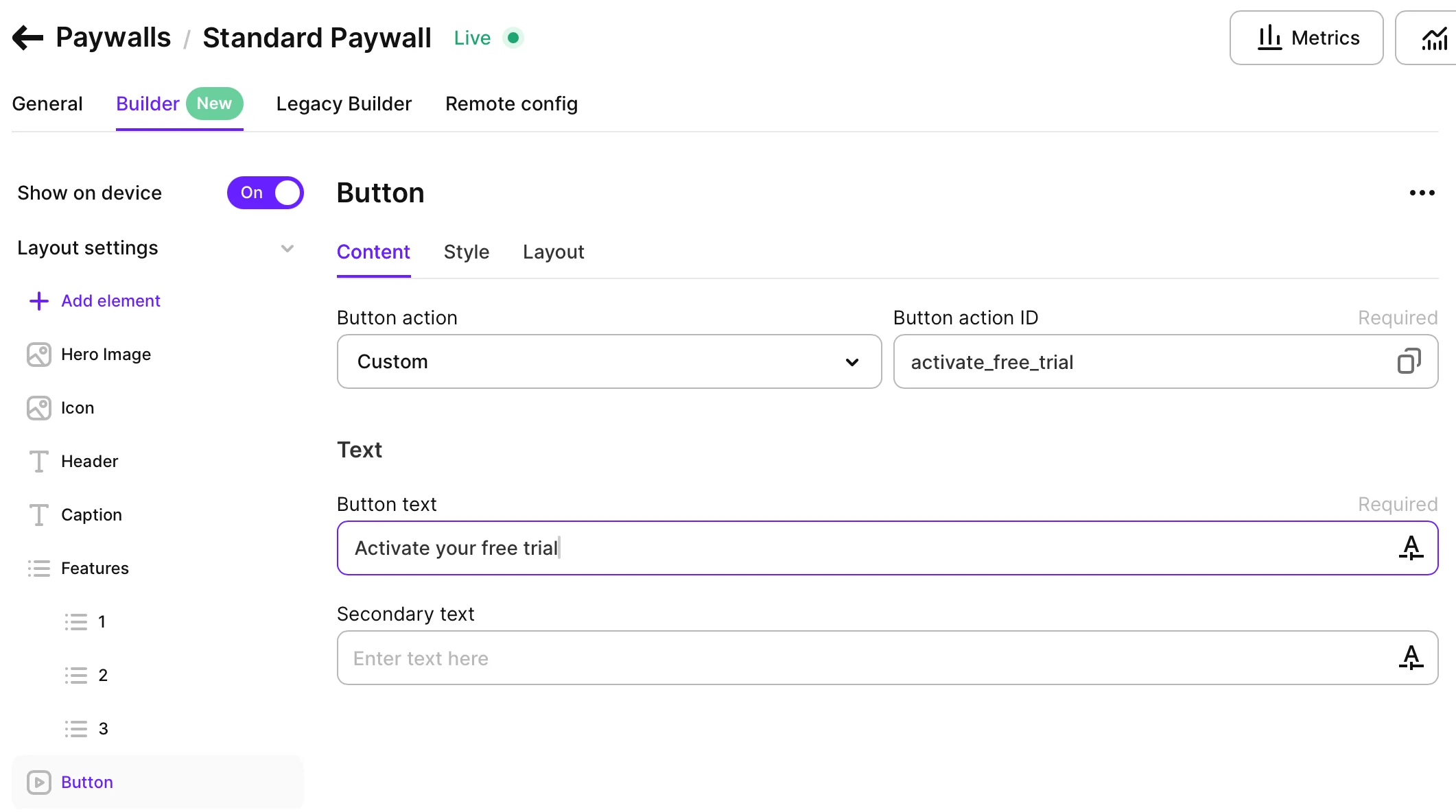
Task: Select the Button element in sidebar
Action: [158, 782]
